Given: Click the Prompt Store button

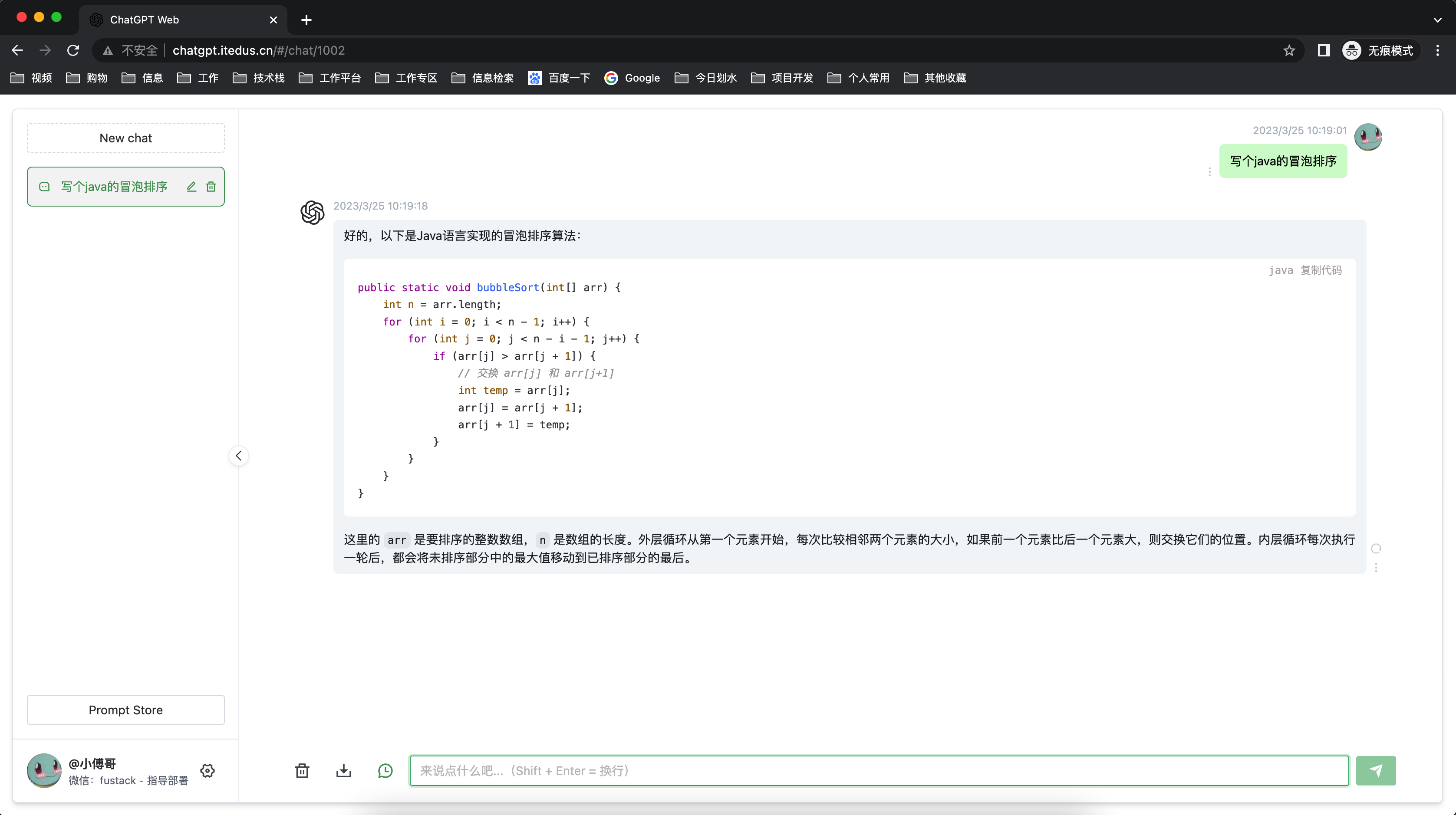Looking at the screenshot, I should [x=126, y=710].
